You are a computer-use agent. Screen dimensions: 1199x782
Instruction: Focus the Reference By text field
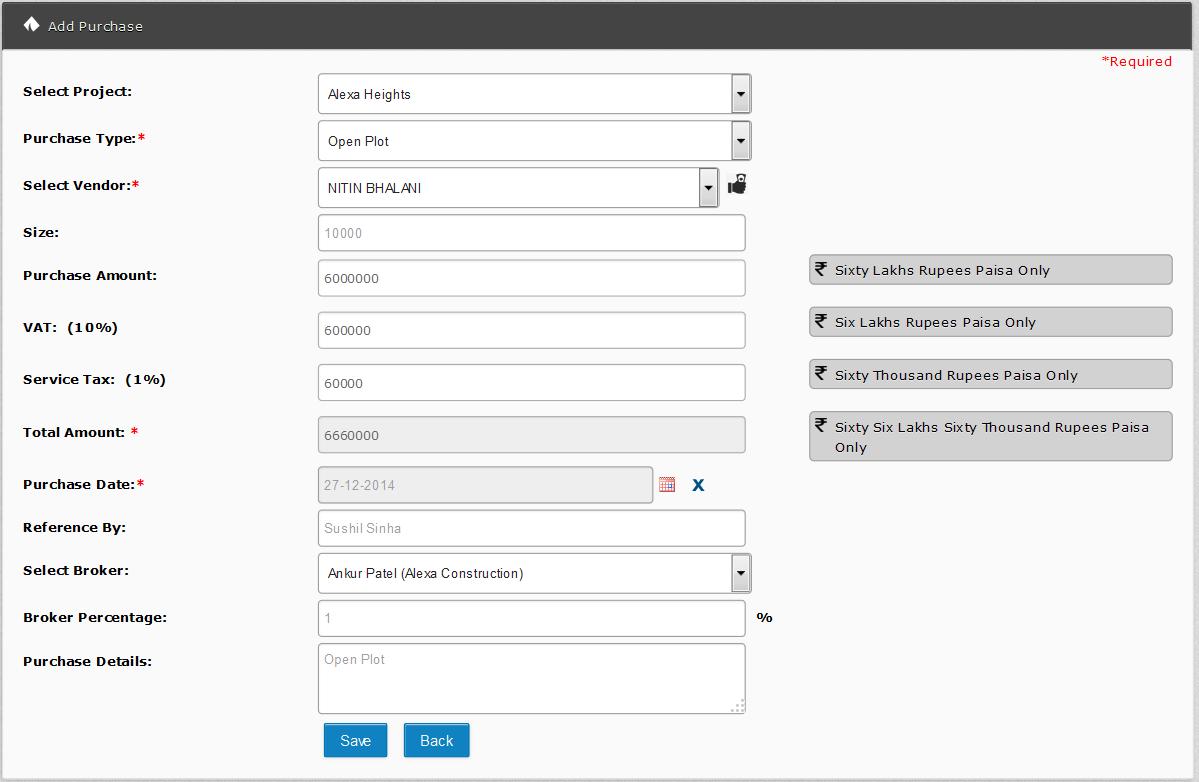click(x=531, y=528)
